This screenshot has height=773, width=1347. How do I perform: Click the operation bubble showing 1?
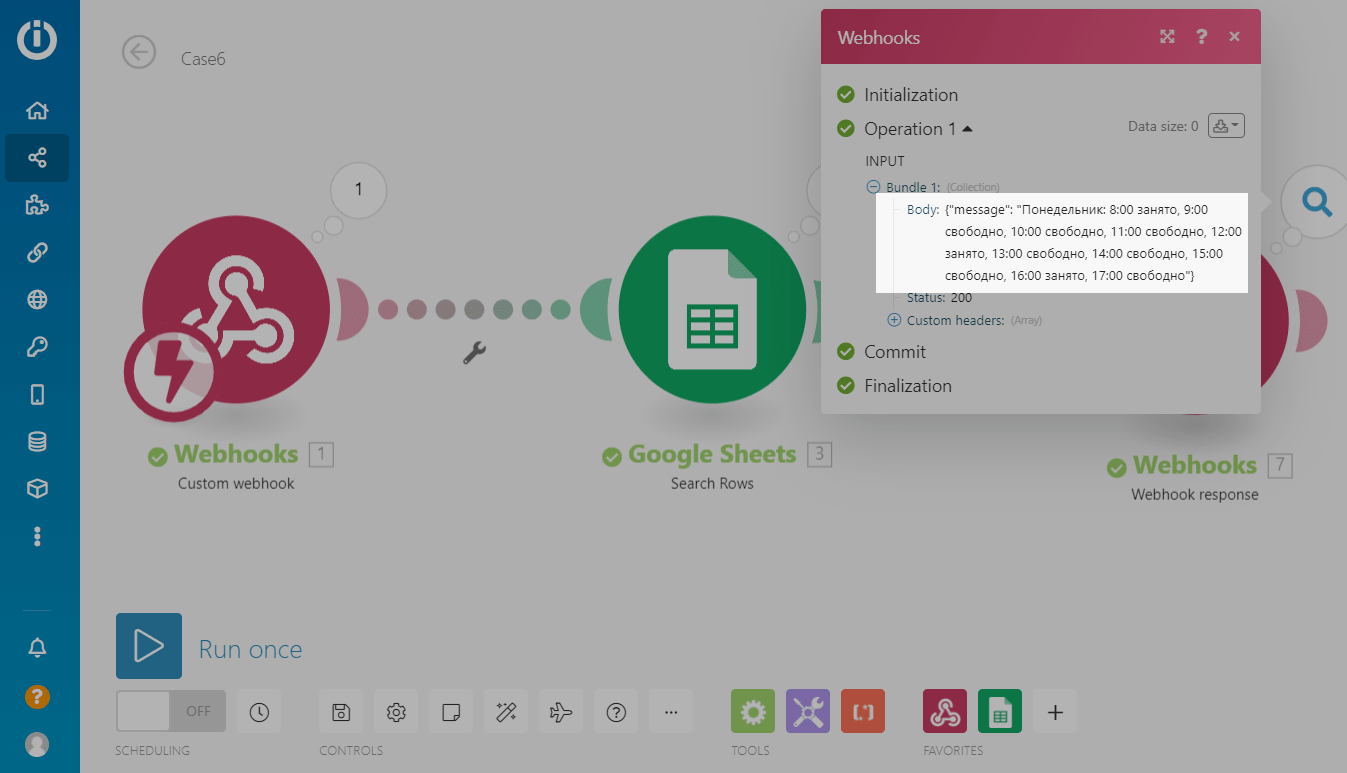[x=358, y=190]
